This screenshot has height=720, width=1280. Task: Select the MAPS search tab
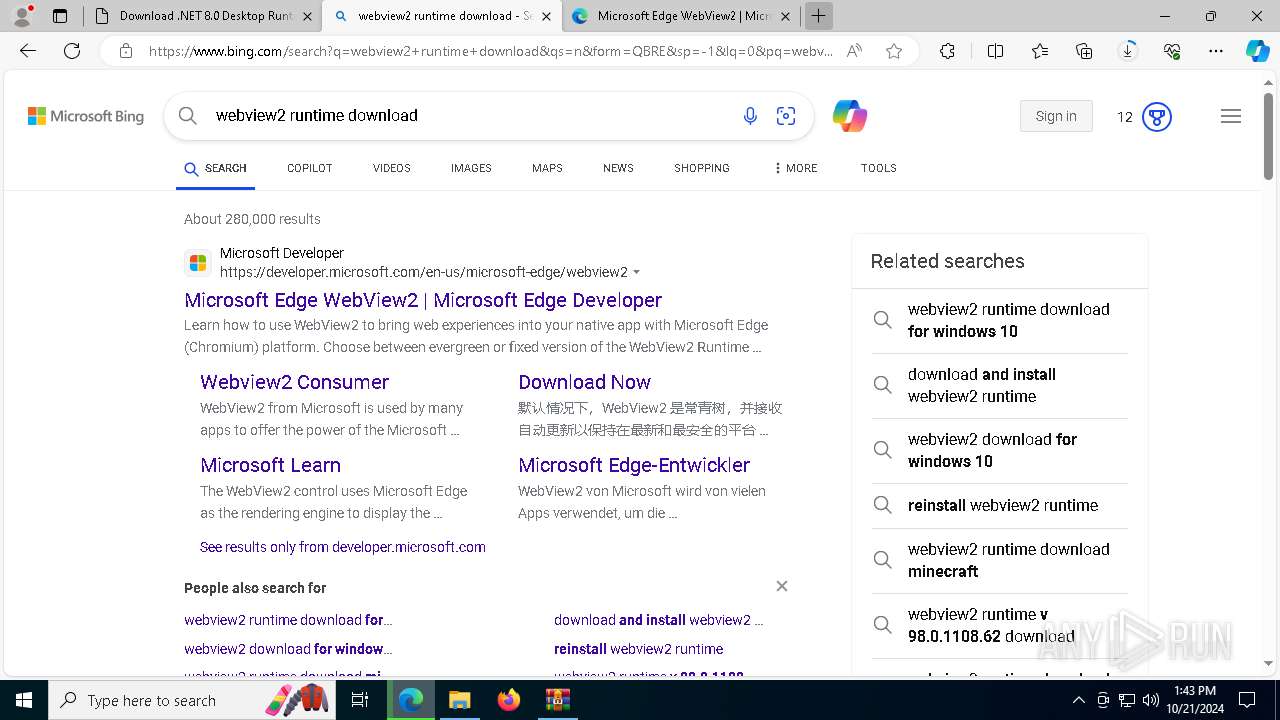coord(547,168)
